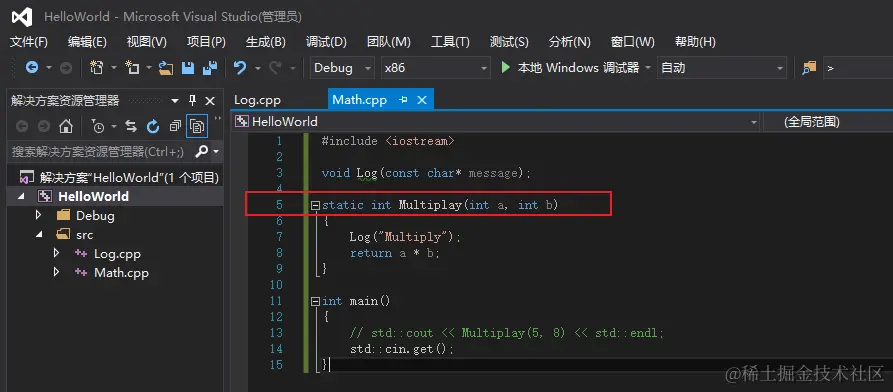Open the 视图(V) menu
This screenshot has width=893, height=392.
(146, 42)
